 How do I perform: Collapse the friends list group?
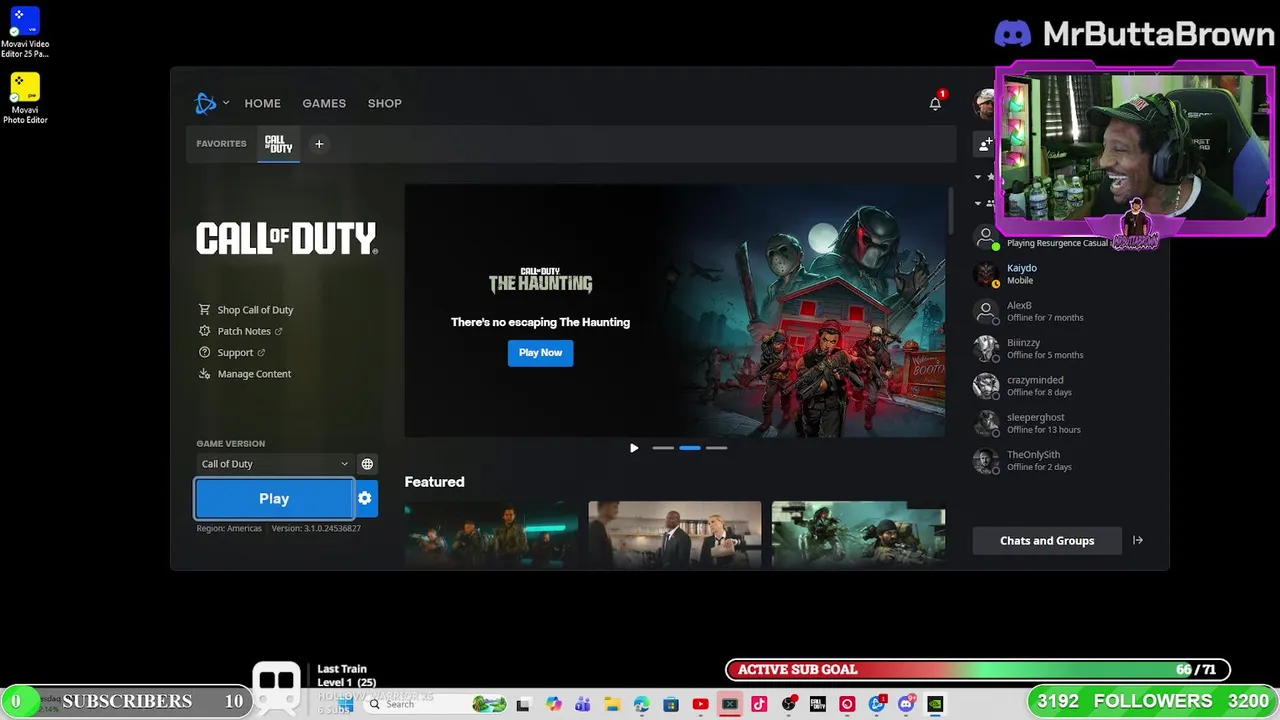click(x=978, y=203)
